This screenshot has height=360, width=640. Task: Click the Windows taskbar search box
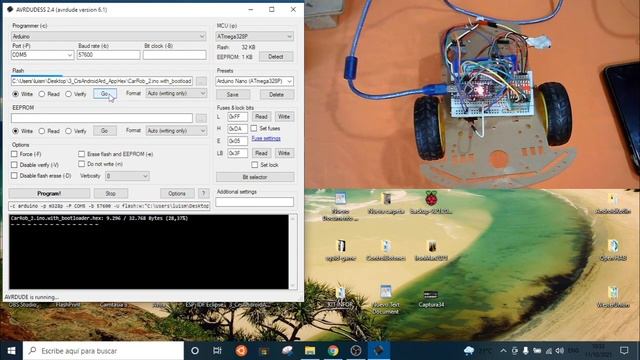(x=103, y=351)
